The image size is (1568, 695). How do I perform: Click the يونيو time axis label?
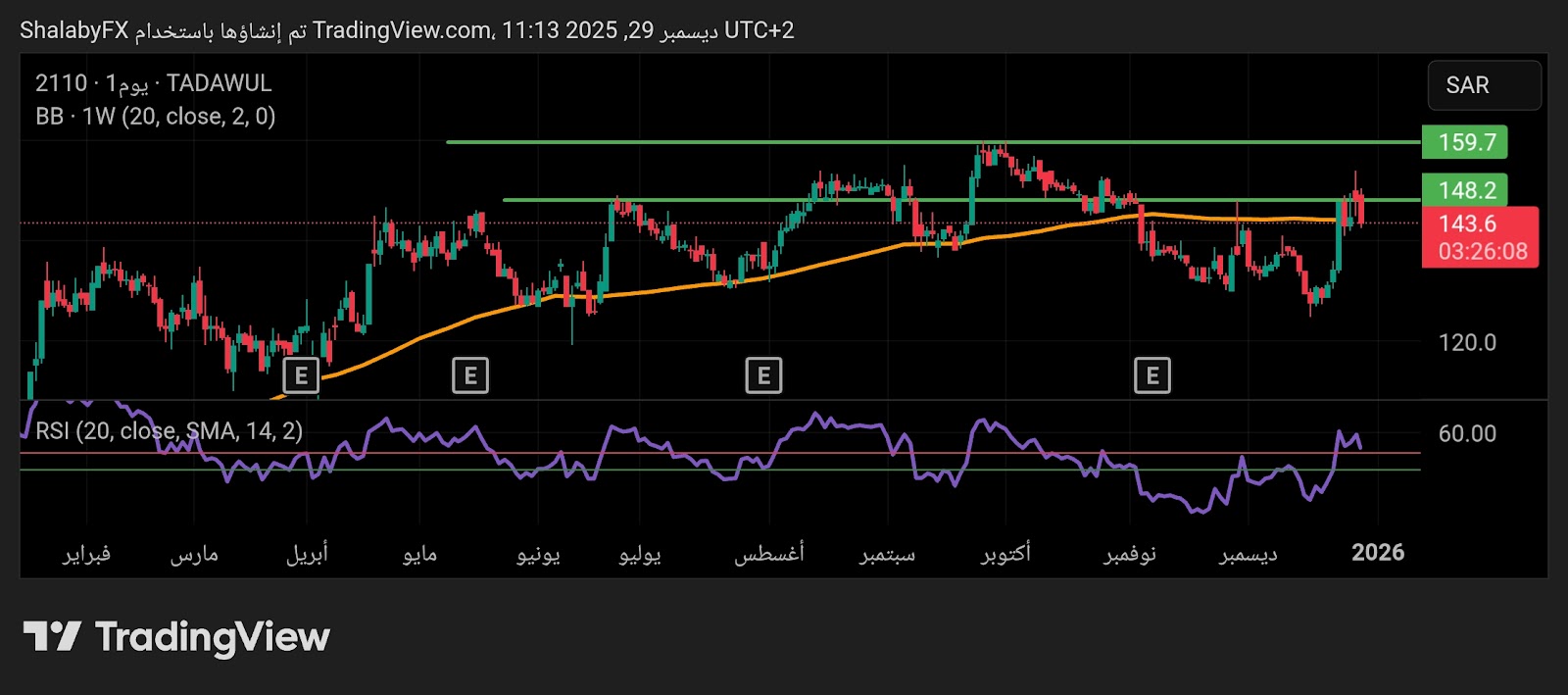coord(539,554)
